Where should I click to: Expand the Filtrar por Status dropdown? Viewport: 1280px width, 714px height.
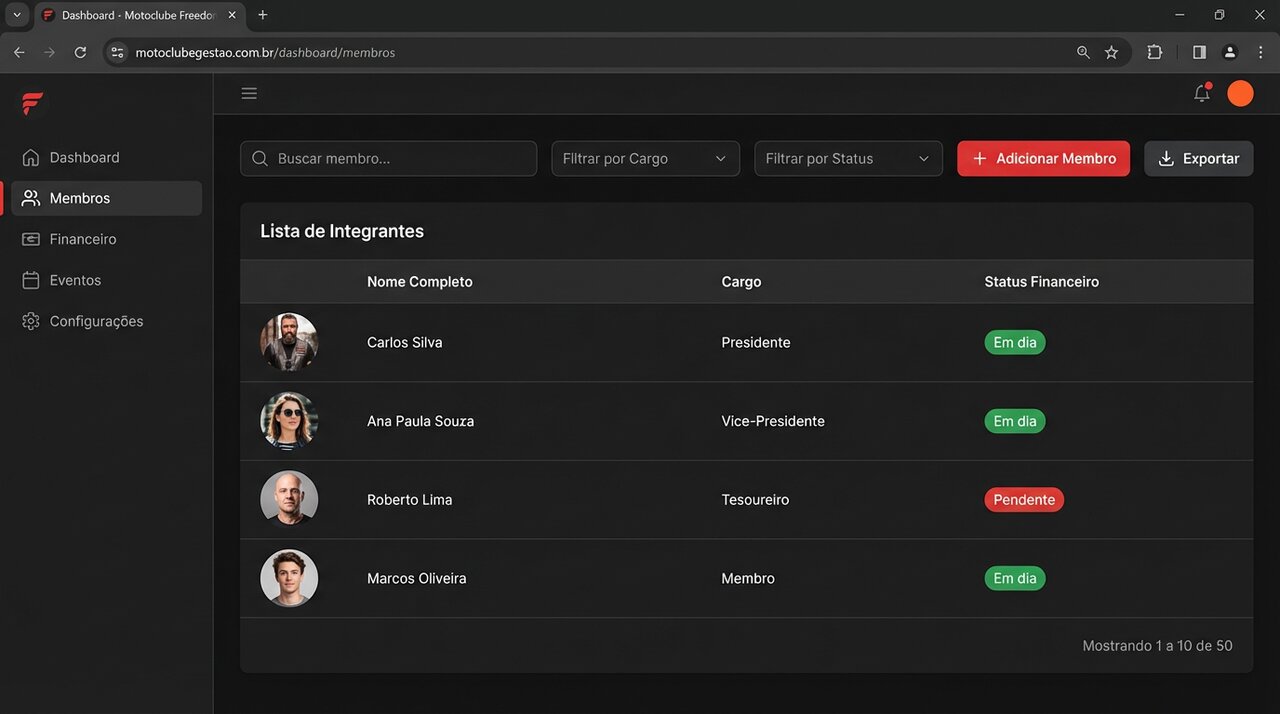pos(848,158)
